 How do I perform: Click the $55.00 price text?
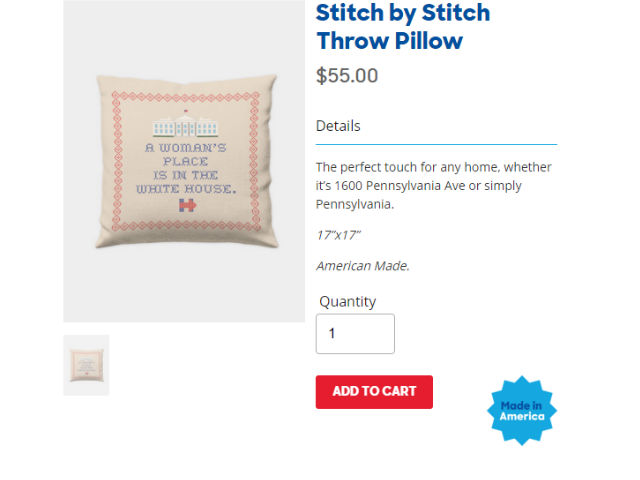[x=347, y=75]
